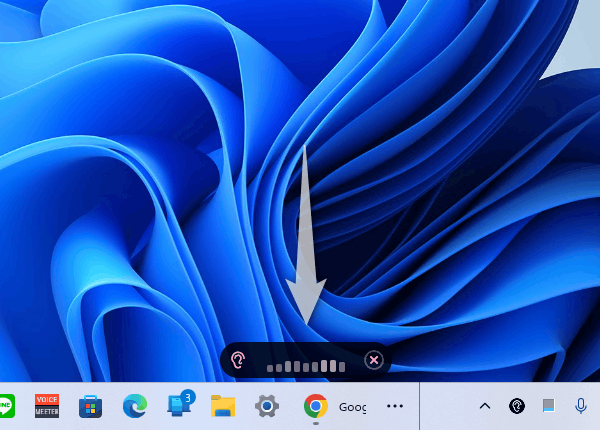Open Microsoft Edge browser

click(x=135, y=406)
